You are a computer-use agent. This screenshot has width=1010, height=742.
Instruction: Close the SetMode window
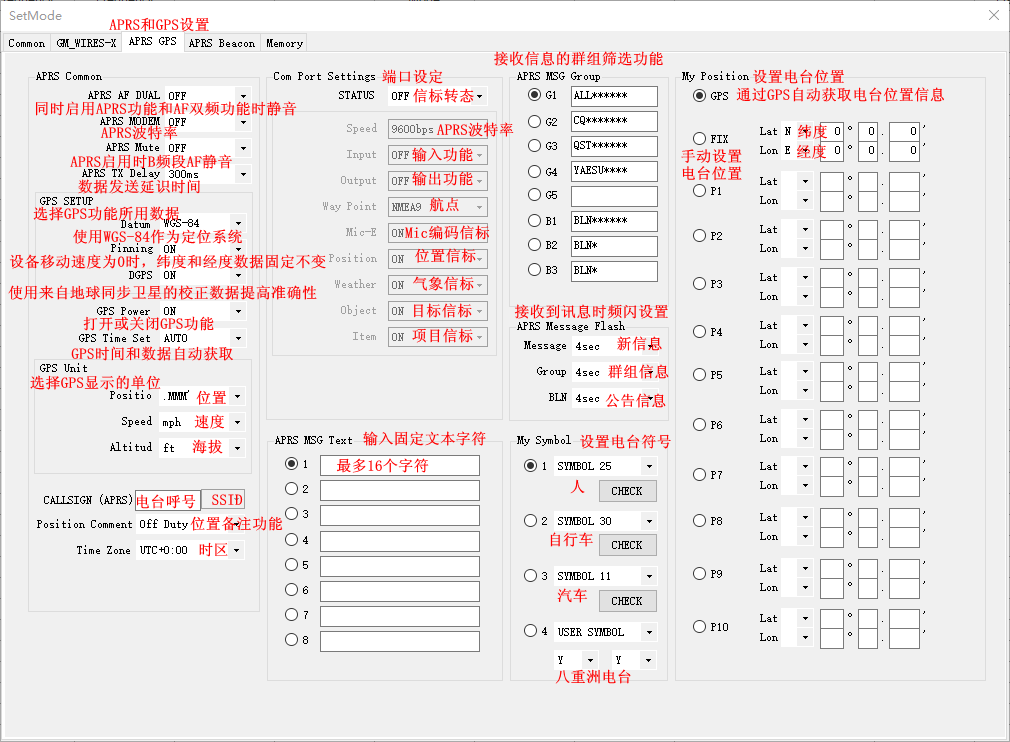(993, 15)
